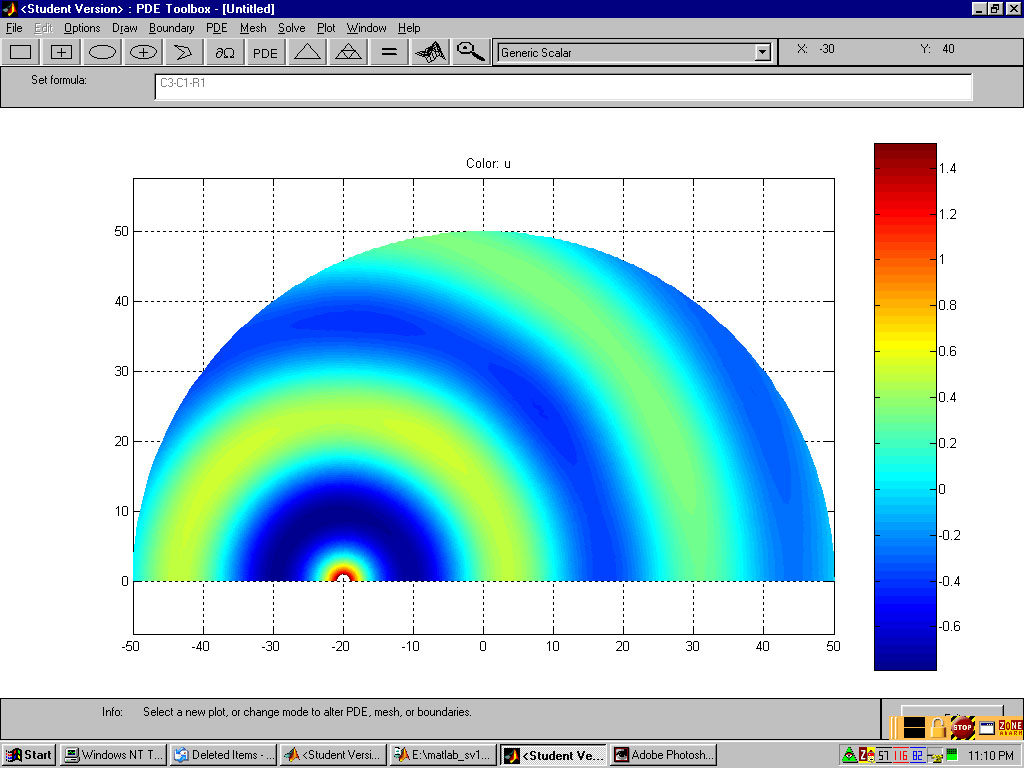Select the Draw ellipse tool
Screen dimensions: 1024x768
coord(103,52)
